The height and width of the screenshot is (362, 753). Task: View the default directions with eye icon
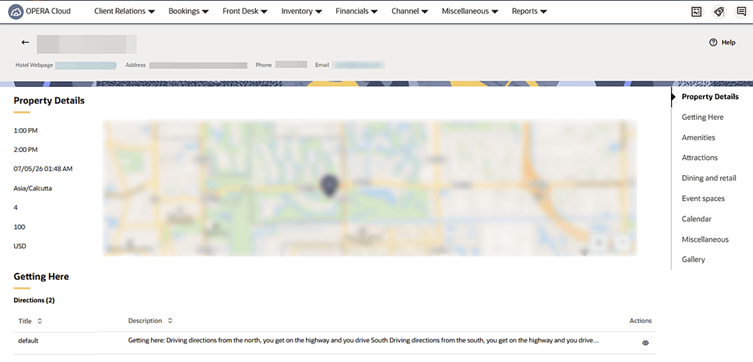click(645, 343)
